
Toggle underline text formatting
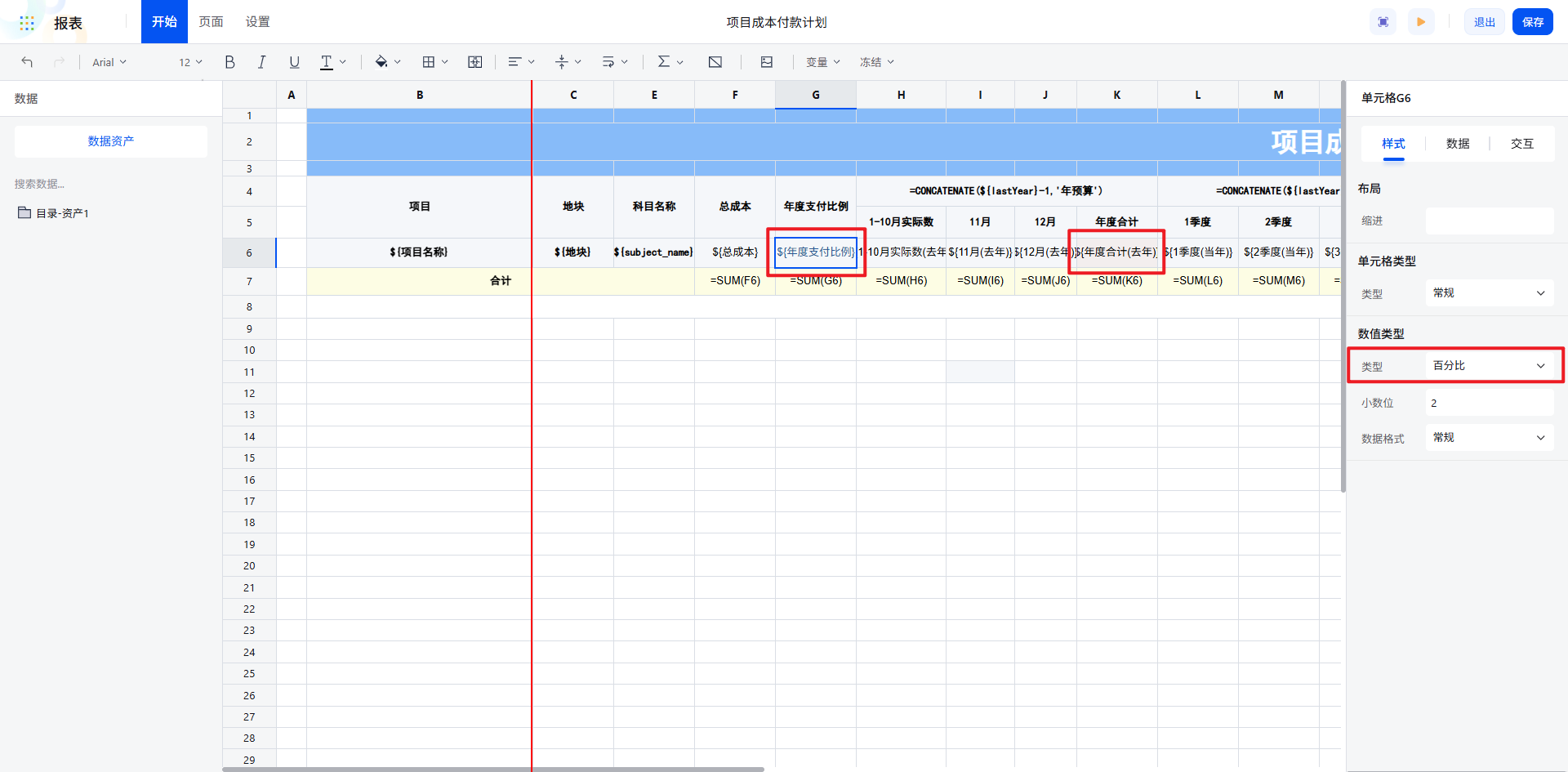pos(294,62)
